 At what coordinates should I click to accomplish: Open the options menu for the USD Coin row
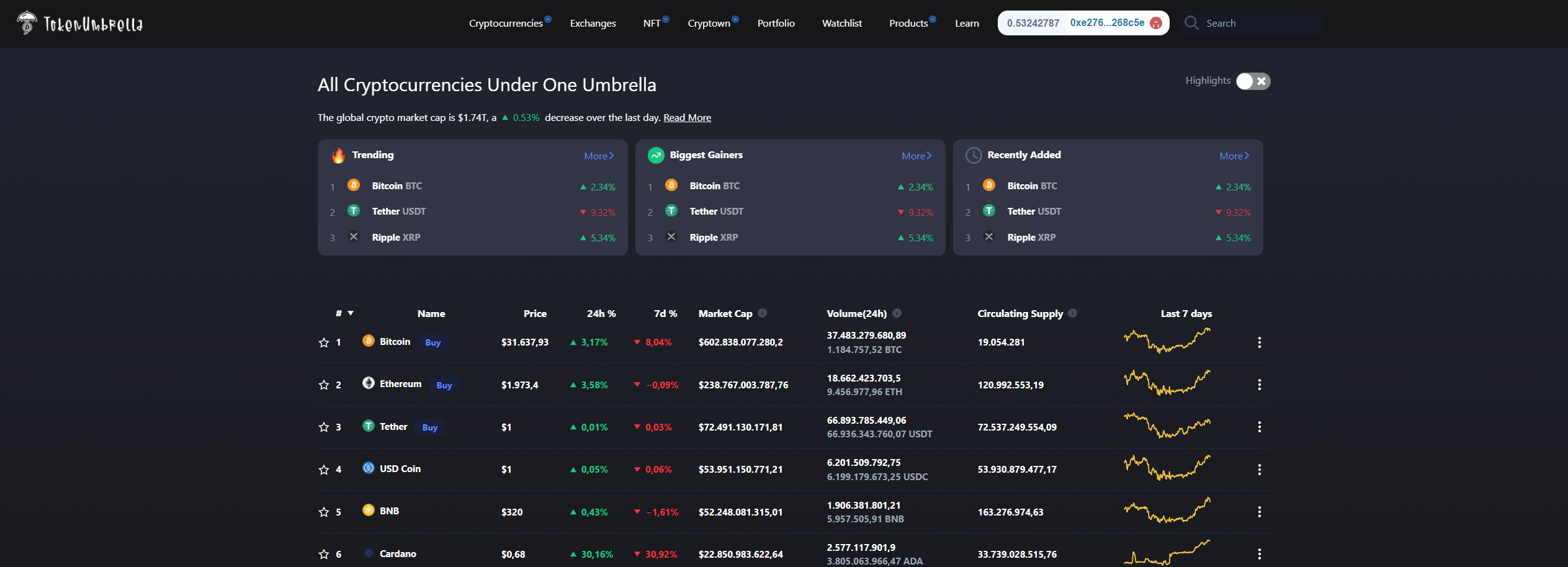point(1259,470)
